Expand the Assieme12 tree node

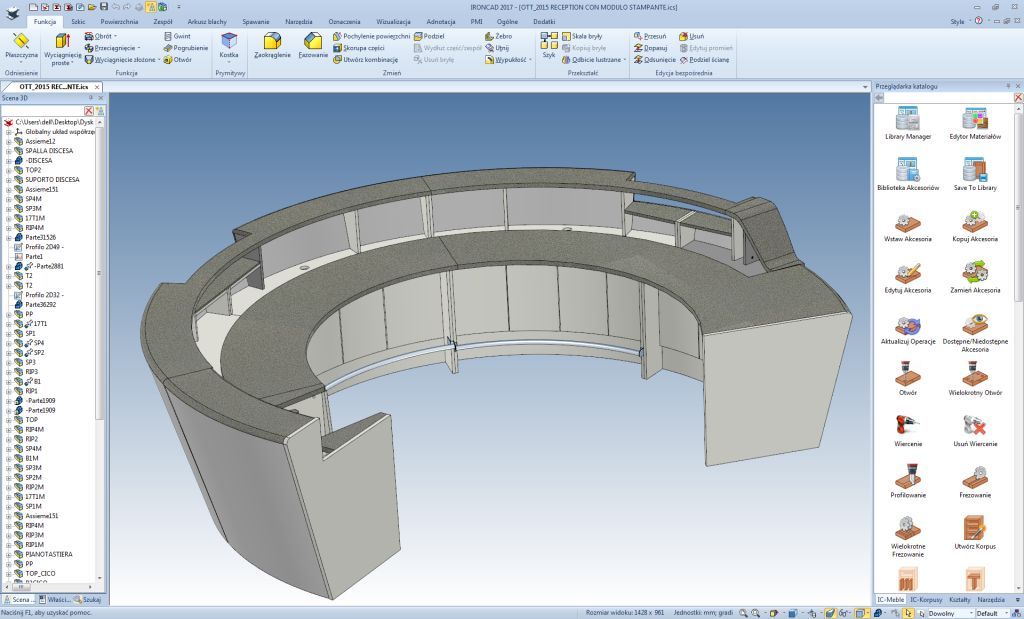(x=9, y=141)
